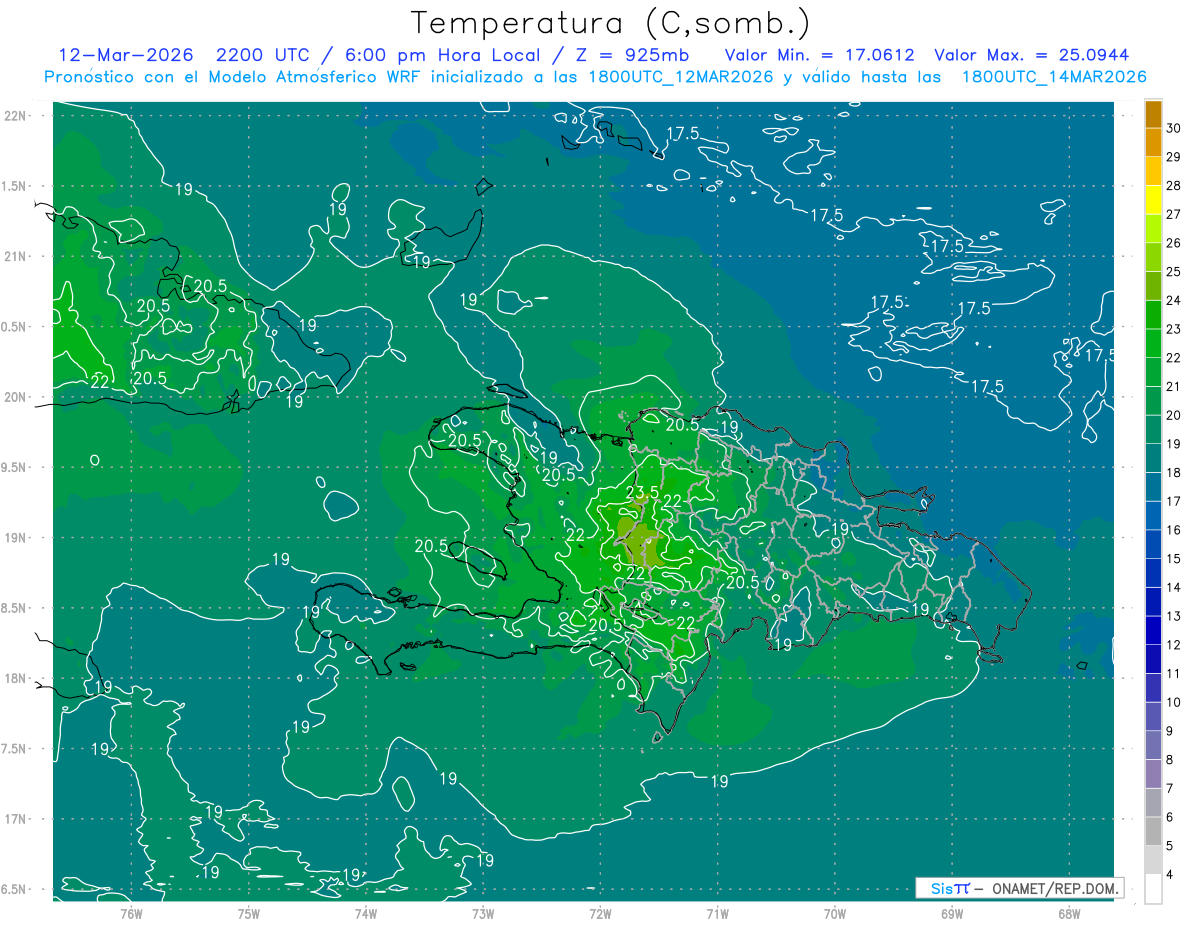
Task: Pick the dark blue swatch between 12 and 13
Action: [x=1153, y=630]
